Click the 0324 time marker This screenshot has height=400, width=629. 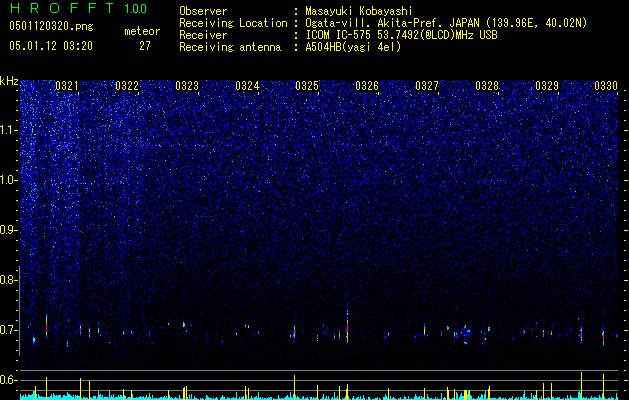[247, 86]
